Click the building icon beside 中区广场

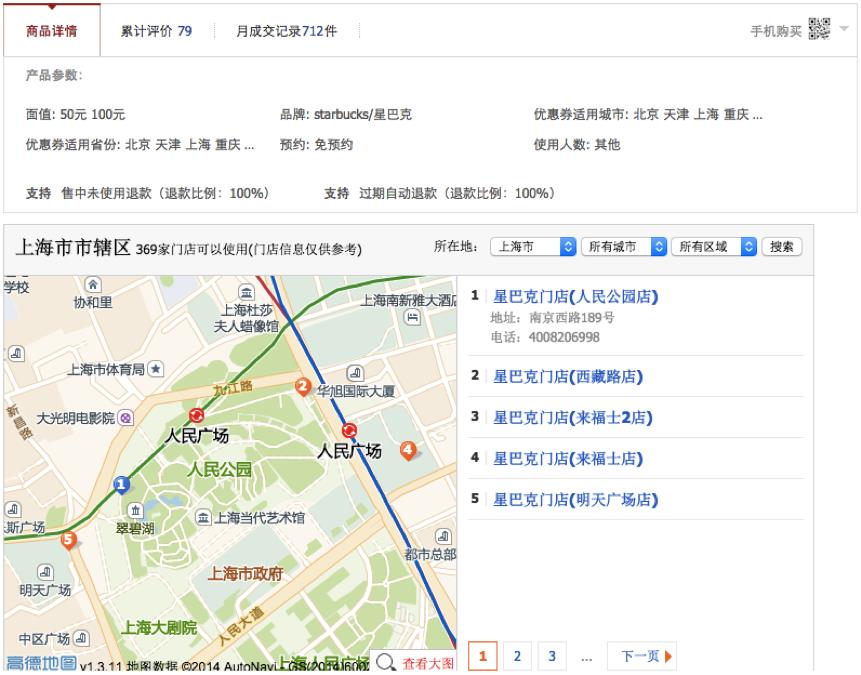point(81,638)
